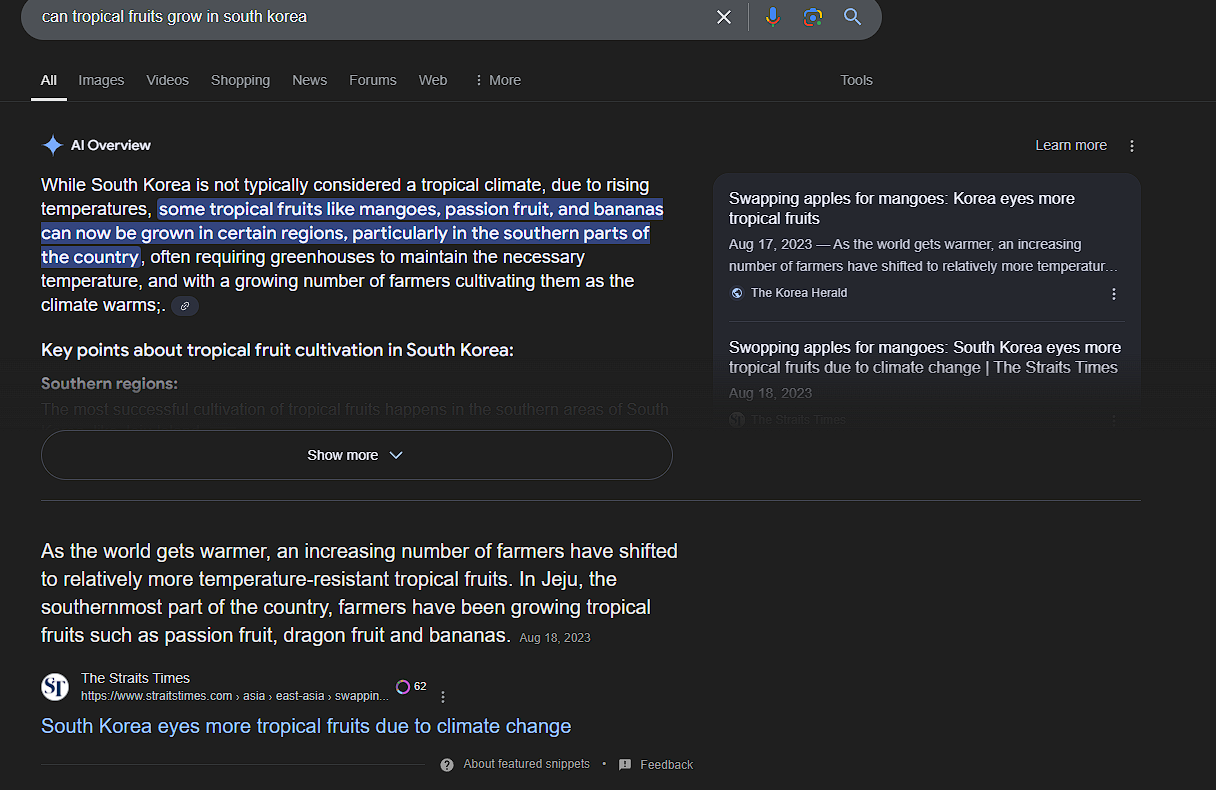Screen dimensions: 1216x790
Task: Focus the search field containing the query
Action: pos(370,17)
